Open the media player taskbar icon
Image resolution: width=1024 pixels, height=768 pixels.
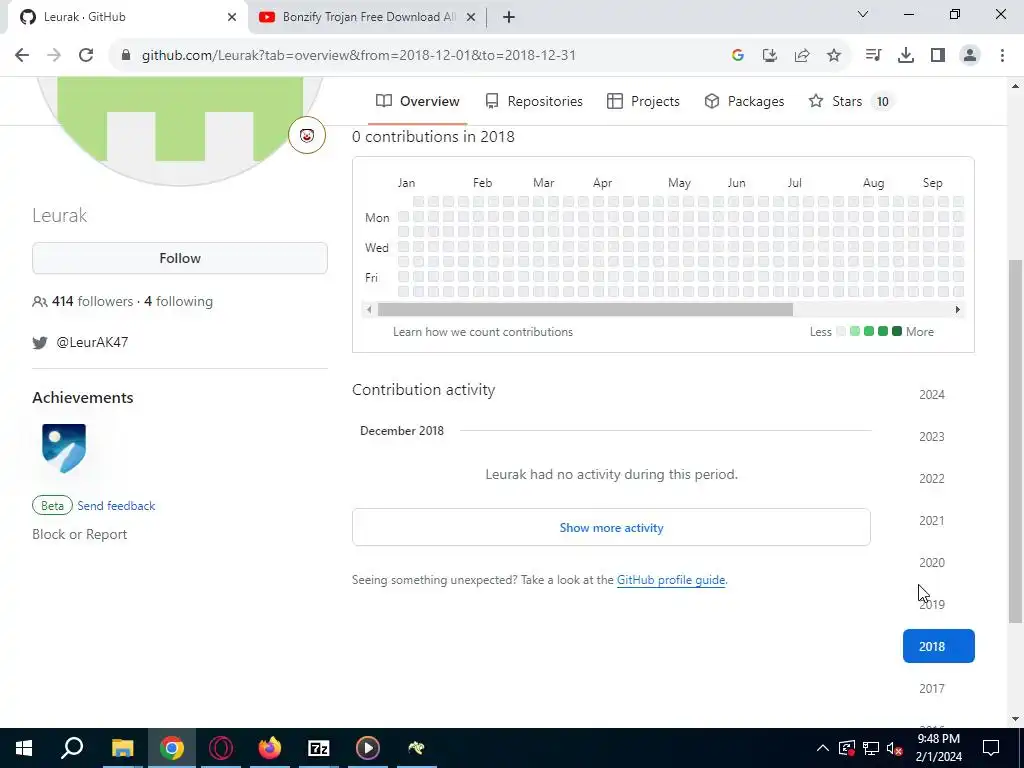(x=368, y=748)
